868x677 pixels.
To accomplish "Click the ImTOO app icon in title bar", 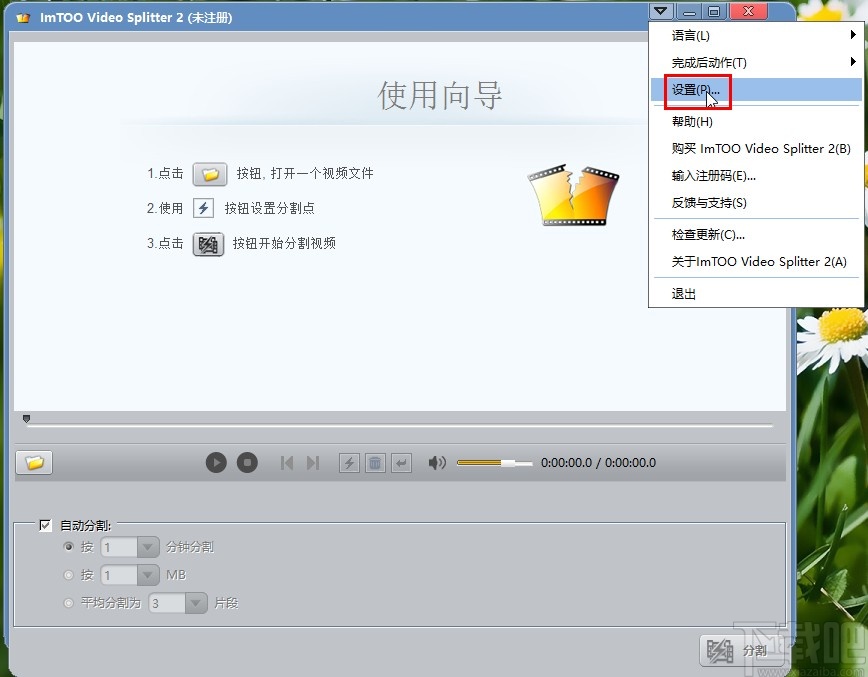I will pos(23,18).
